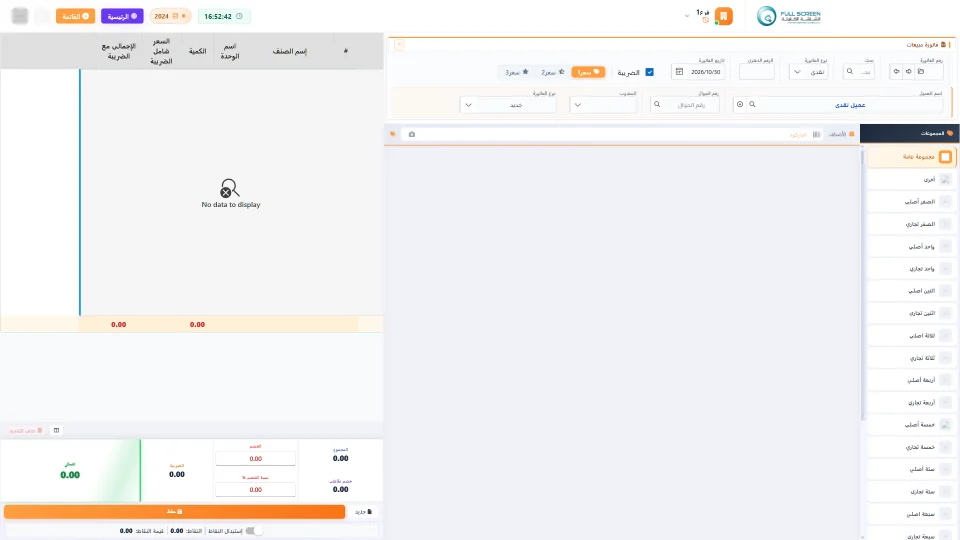This screenshot has width=960, height=540.
Task: Click the اسم الصنف column header
Action: (290, 51)
